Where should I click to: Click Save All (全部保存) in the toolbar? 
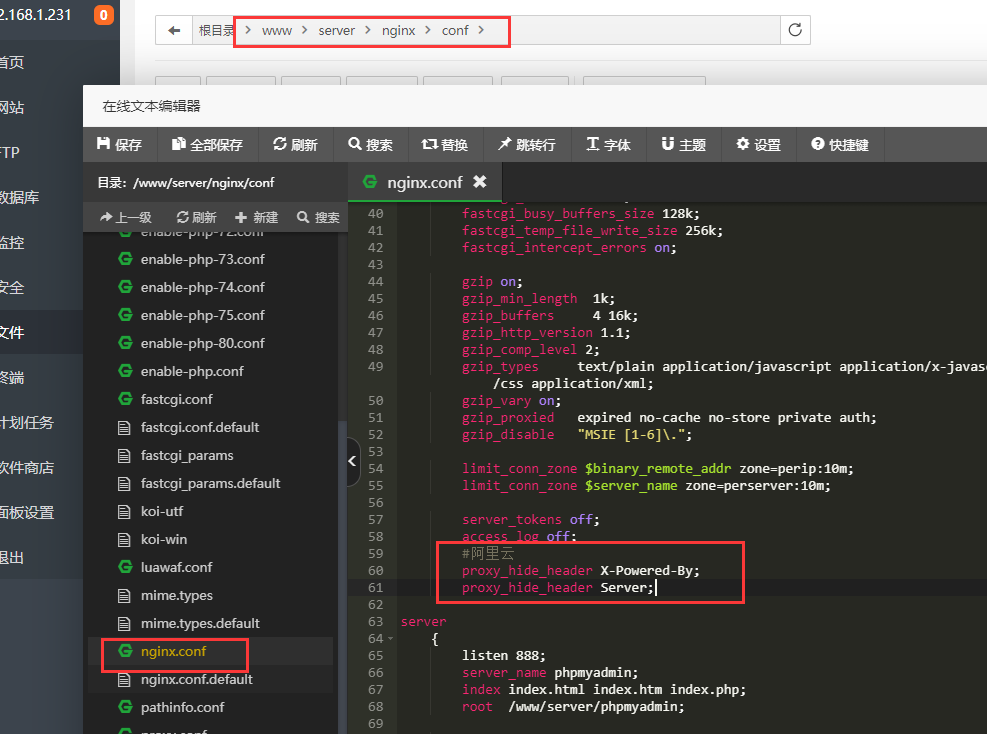207,145
